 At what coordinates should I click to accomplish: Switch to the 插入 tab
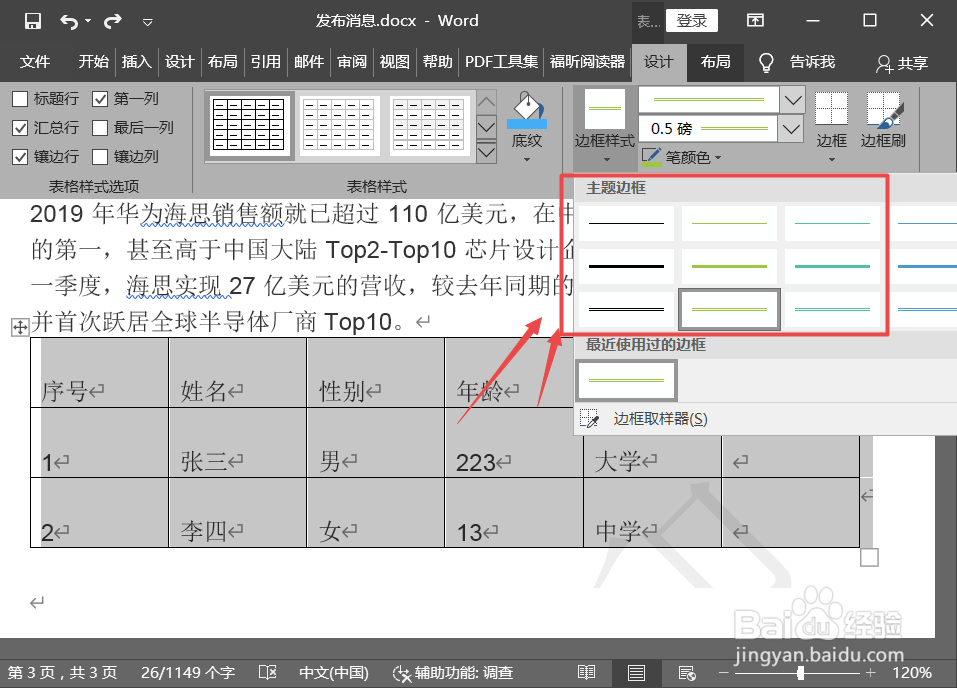pyautogui.click(x=136, y=62)
